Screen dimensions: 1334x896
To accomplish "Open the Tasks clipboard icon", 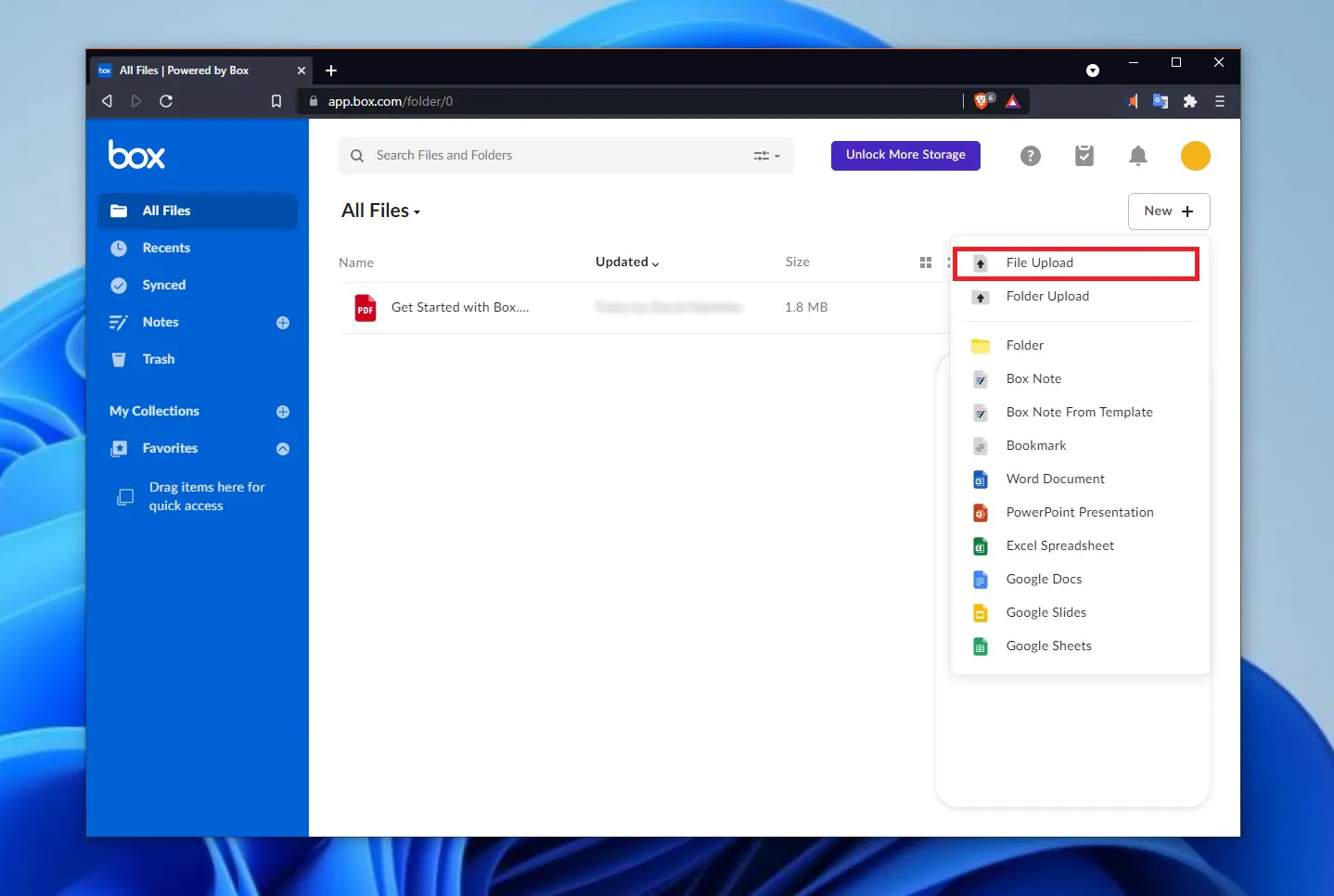I will (x=1084, y=156).
